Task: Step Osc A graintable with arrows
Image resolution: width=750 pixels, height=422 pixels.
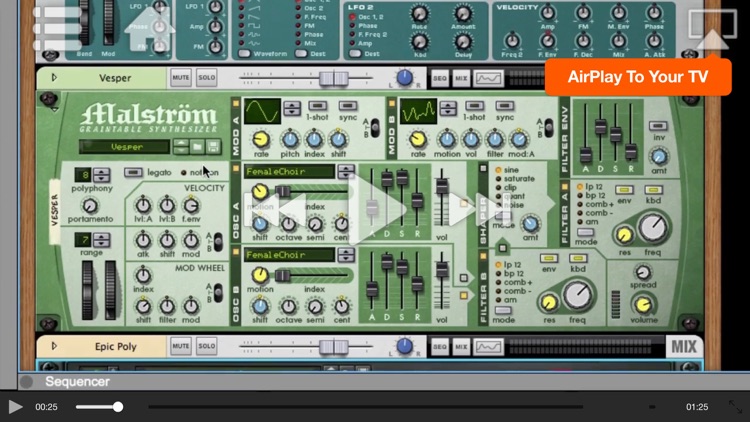Action: pyautogui.click(x=346, y=171)
